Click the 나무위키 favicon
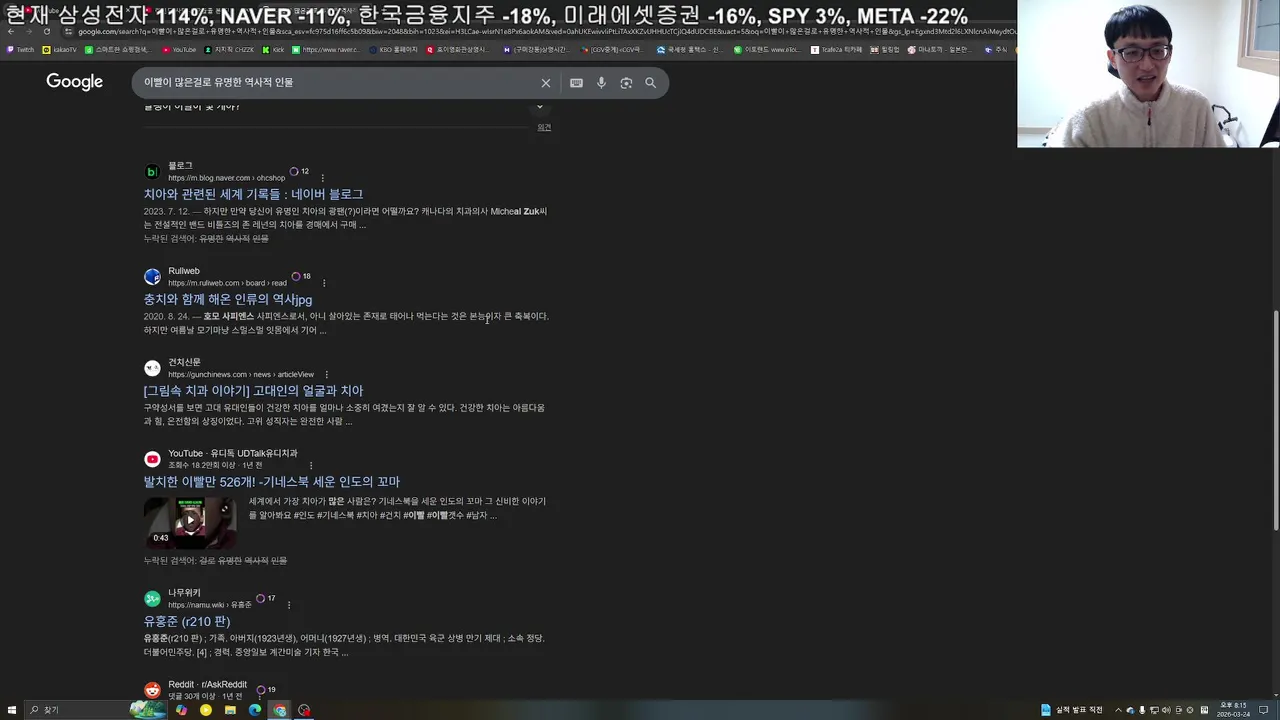This screenshot has width=1280, height=720. (152, 599)
